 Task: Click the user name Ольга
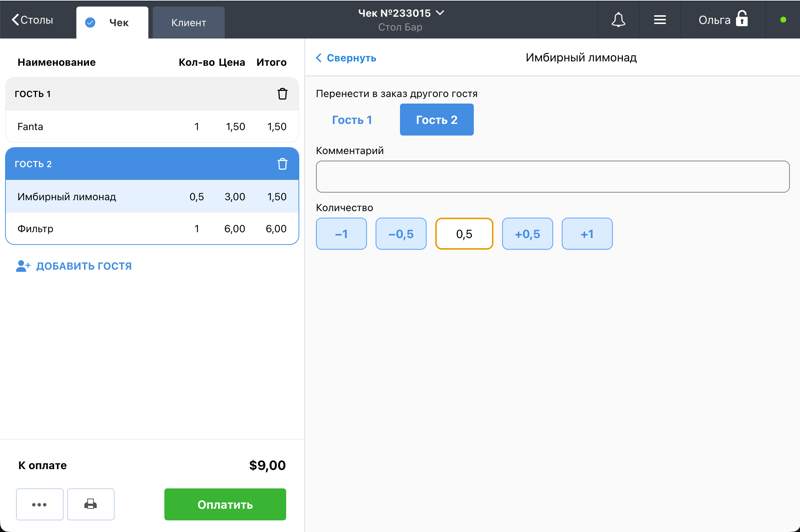[x=714, y=20]
